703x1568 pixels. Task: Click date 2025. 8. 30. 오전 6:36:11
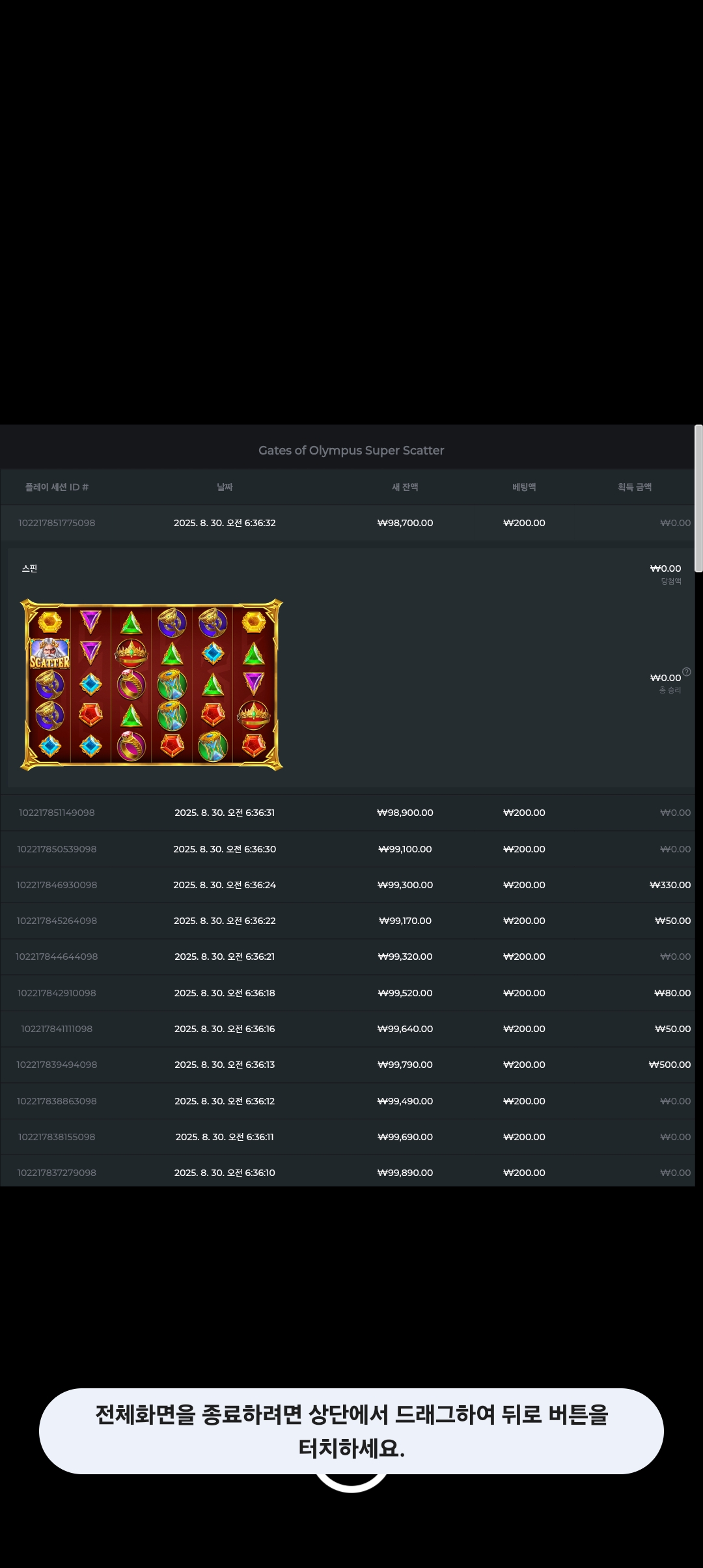tap(225, 1137)
